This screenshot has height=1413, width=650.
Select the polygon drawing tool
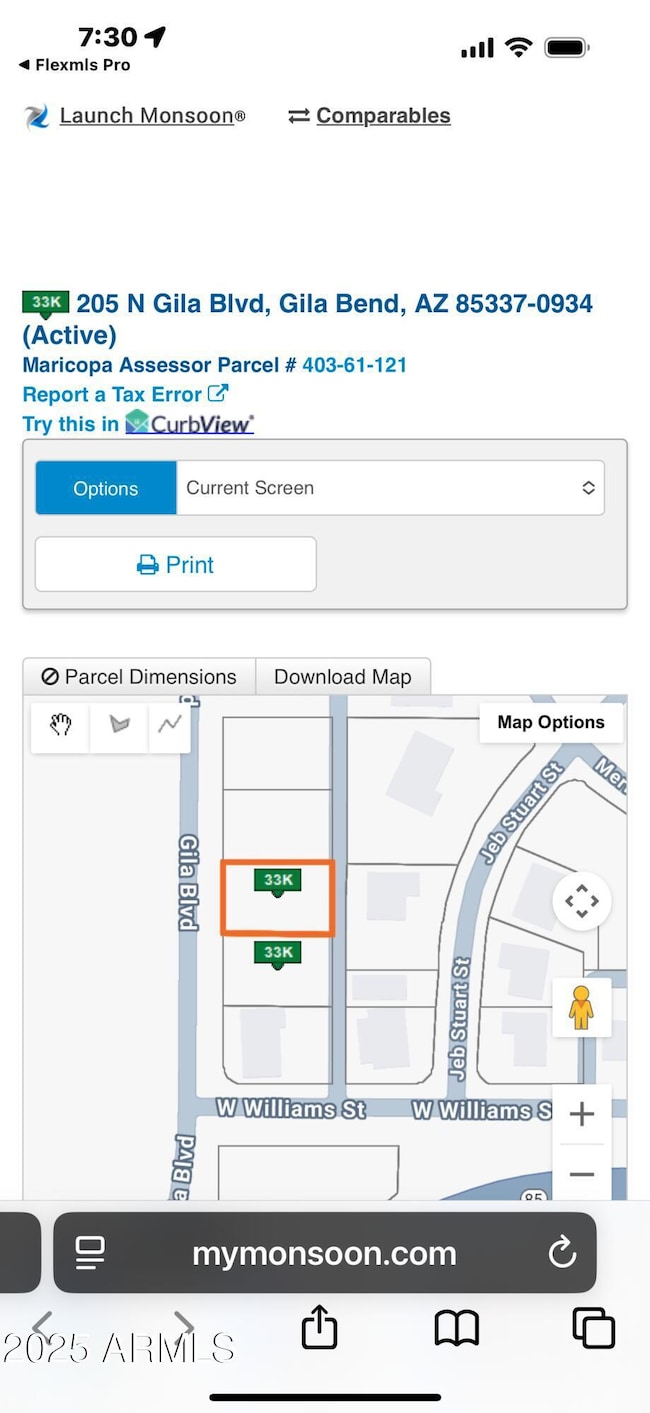(x=120, y=725)
